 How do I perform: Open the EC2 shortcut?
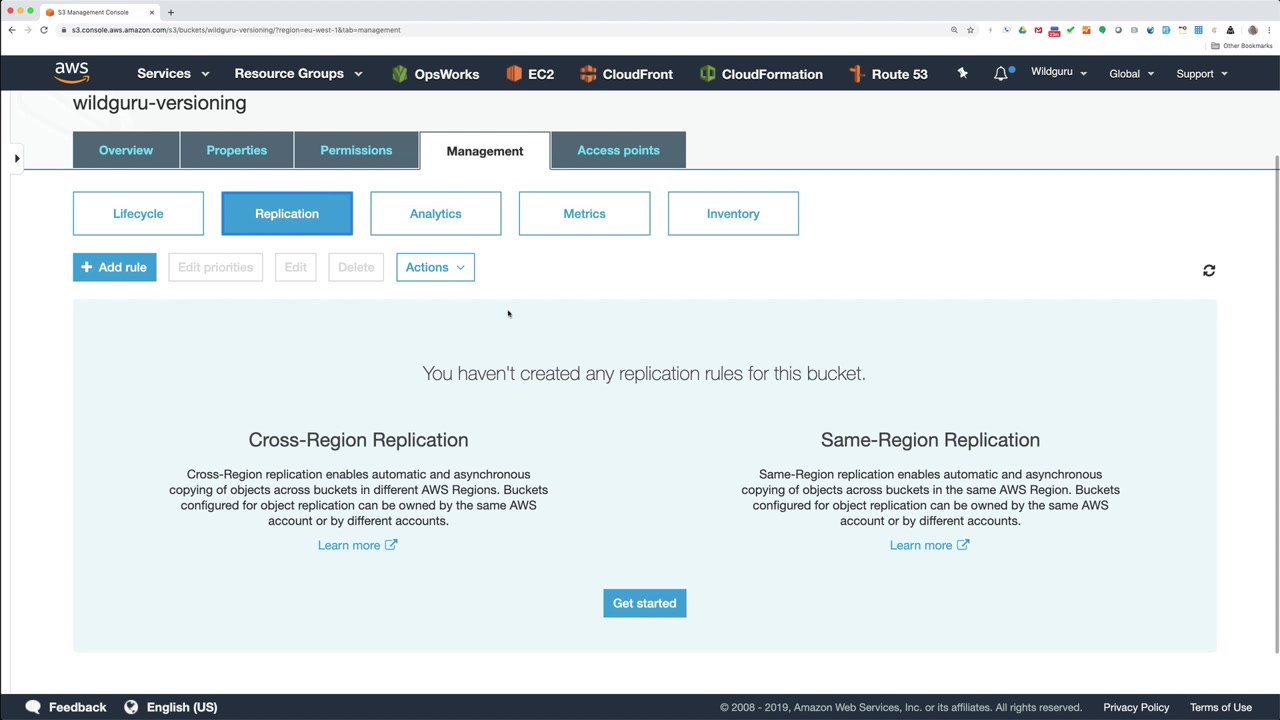coord(530,74)
